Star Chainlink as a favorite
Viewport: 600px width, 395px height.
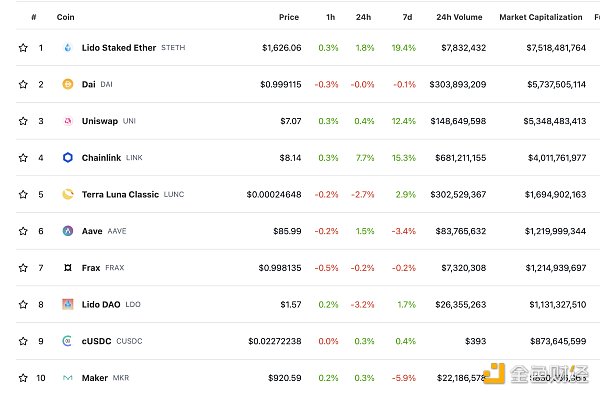click(23, 158)
